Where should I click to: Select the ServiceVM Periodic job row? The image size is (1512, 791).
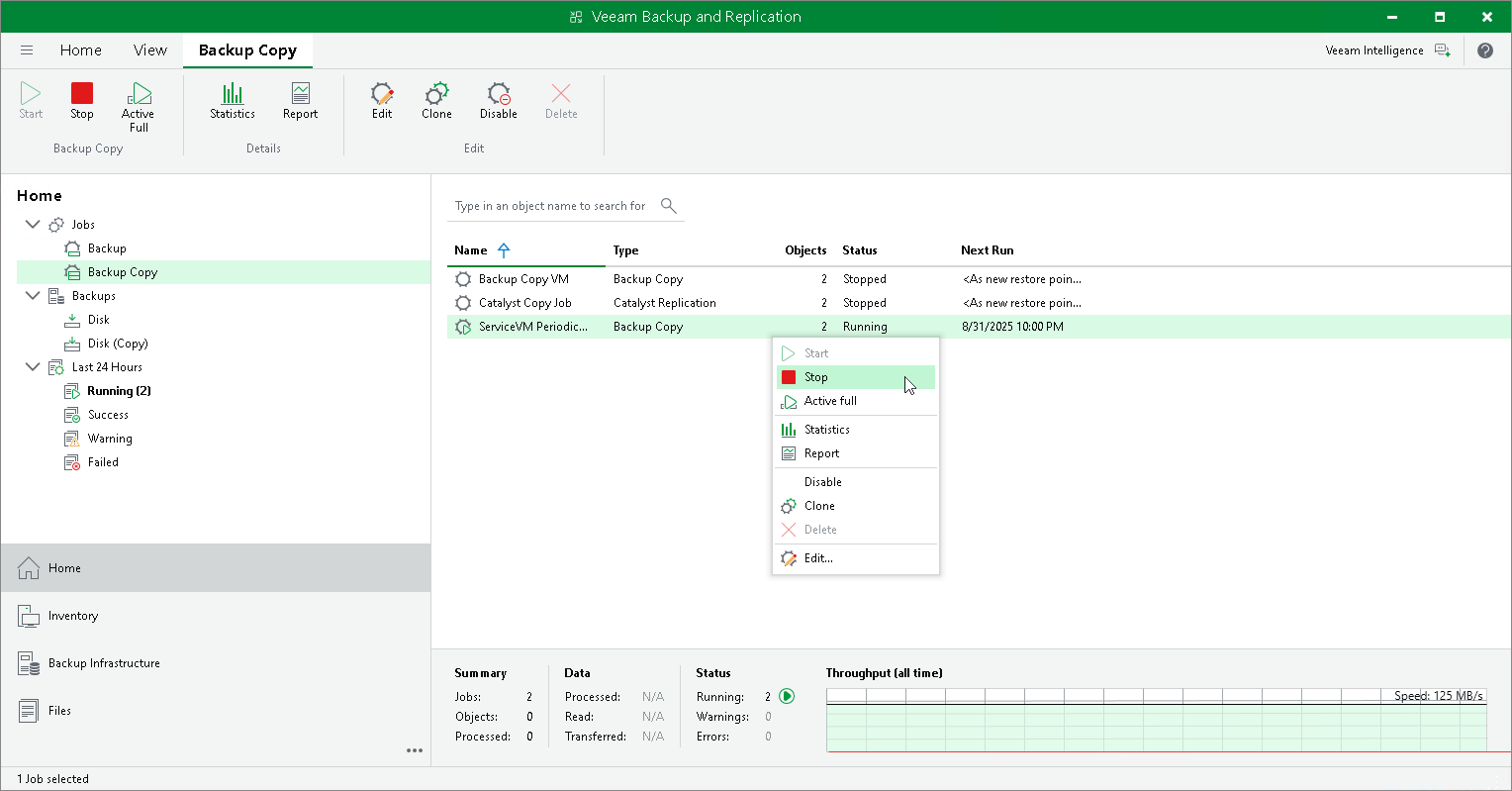point(979,327)
